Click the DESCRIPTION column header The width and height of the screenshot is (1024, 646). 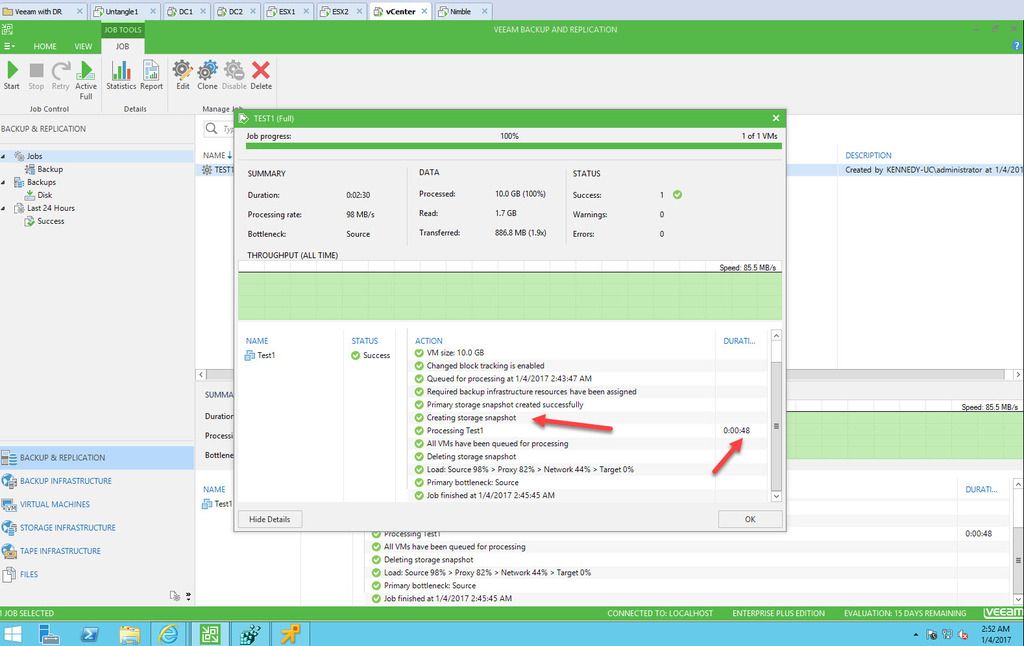click(x=868, y=155)
